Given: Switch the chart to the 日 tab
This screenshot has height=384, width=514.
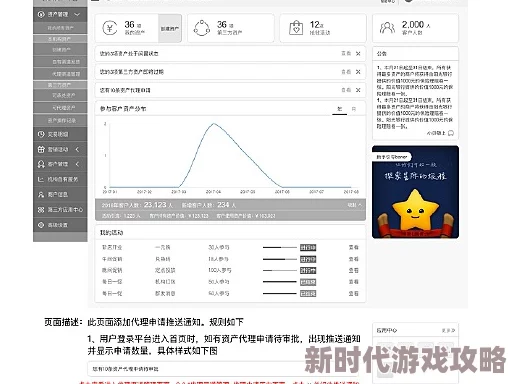Looking at the screenshot, I should pyautogui.click(x=354, y=109).
